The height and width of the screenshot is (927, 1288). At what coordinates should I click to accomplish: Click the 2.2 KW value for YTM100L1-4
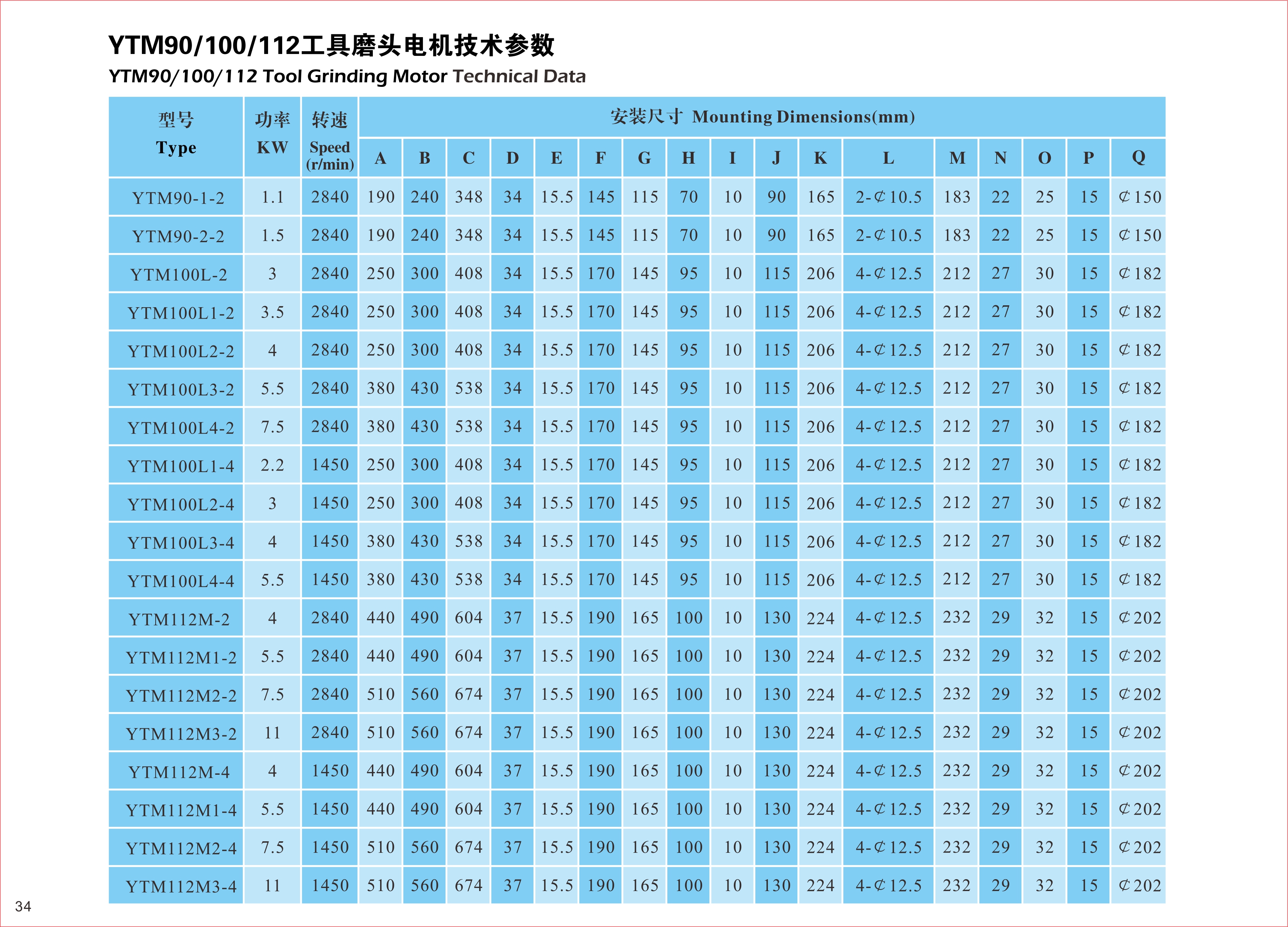click(x=273, y=464)
